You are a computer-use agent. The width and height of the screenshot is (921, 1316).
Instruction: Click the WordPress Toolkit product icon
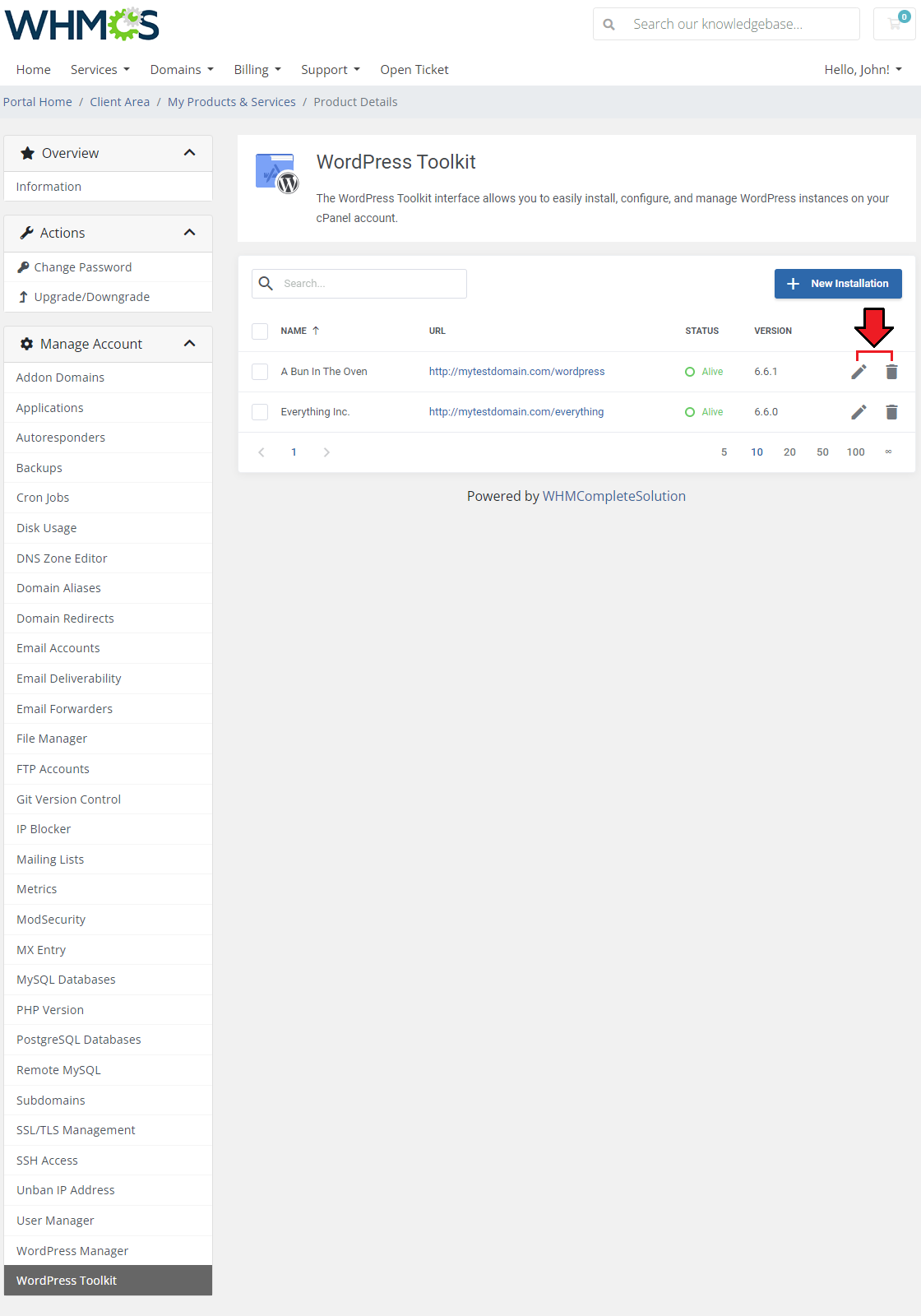(276, 173)
